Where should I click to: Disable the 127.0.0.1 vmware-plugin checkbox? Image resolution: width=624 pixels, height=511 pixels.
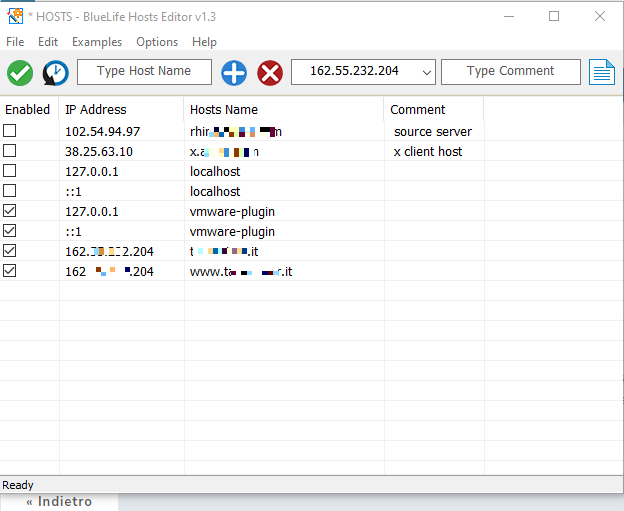click(x=10, y=210)
